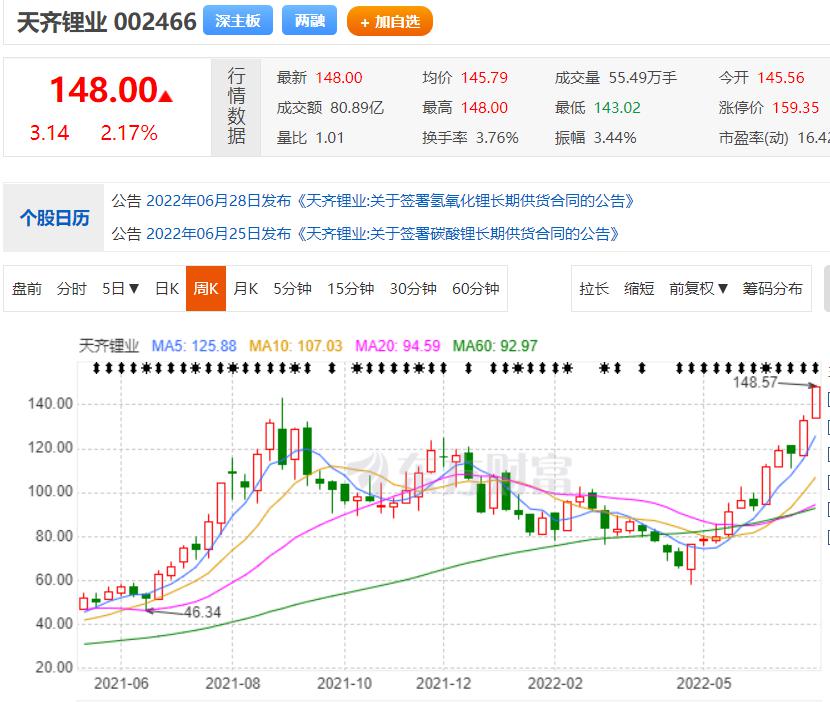830x702 pixels.
Task: Switch to the 盘前 chart tab
Action: tap(26, 289)
